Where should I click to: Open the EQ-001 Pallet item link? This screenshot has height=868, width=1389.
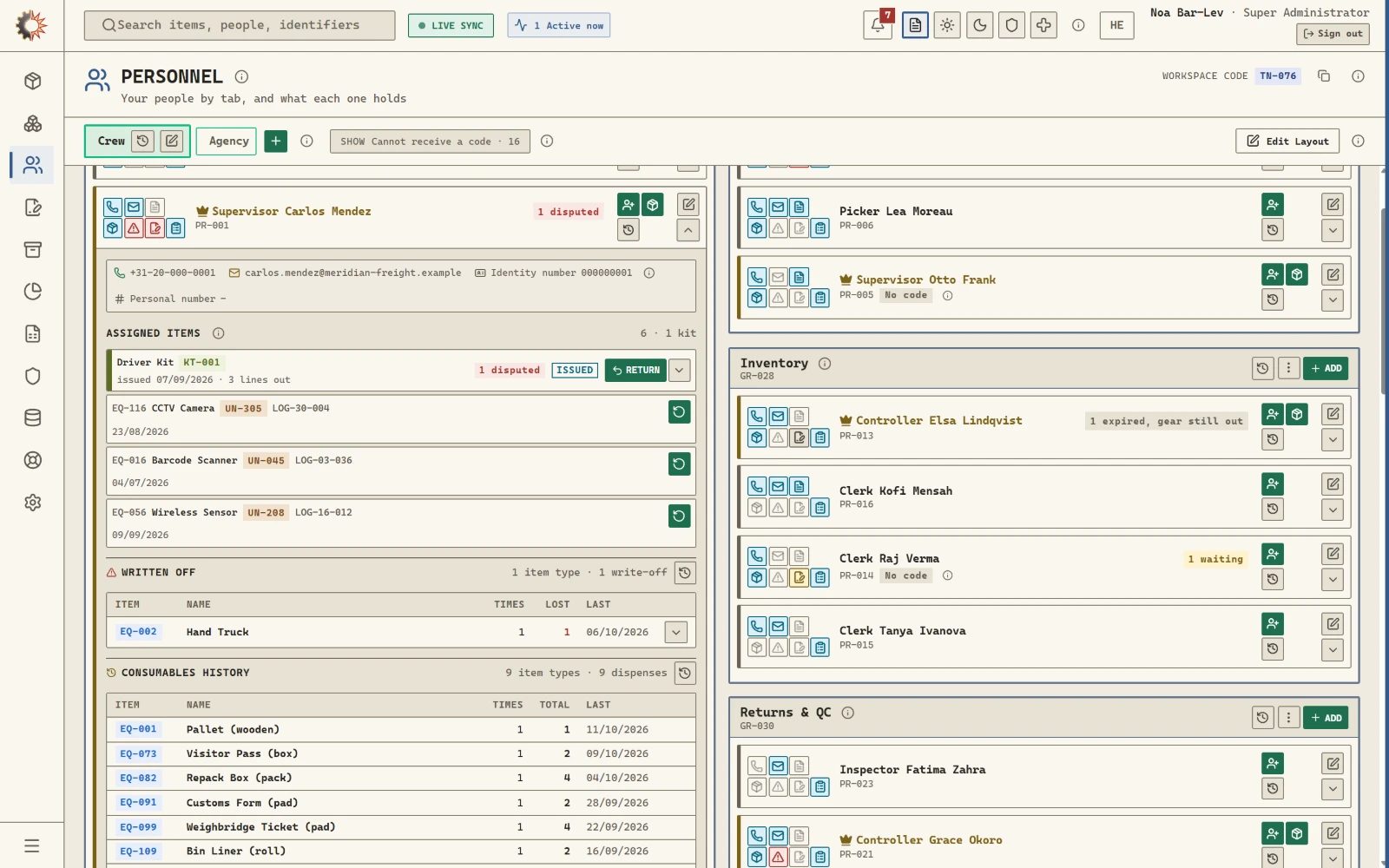138,729
